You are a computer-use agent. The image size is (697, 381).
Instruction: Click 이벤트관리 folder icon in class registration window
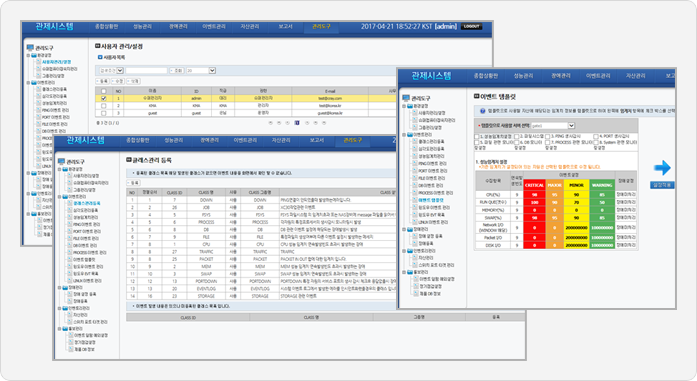point(65,197)
